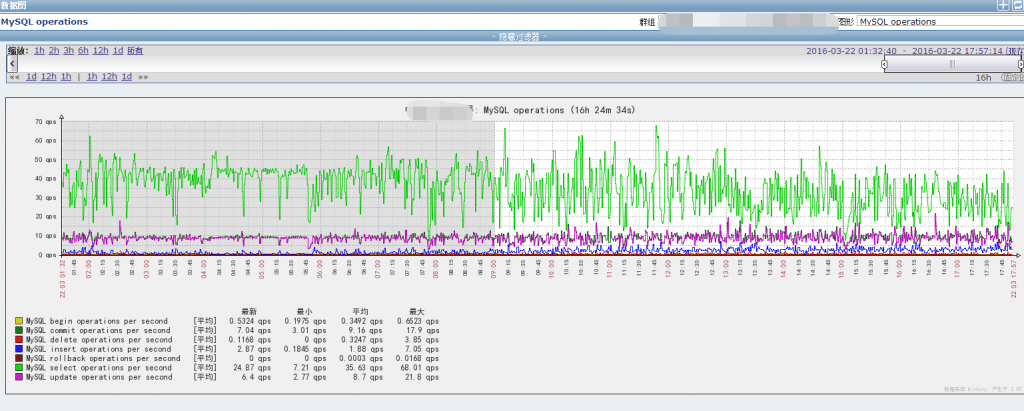The image size is (1024, 411).
Task: Click the «« jump-back arrows
Action: 14,76
